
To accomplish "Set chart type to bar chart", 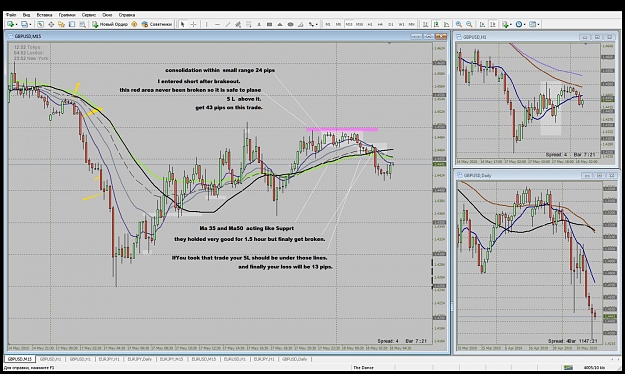I will (x=426, y=24).
